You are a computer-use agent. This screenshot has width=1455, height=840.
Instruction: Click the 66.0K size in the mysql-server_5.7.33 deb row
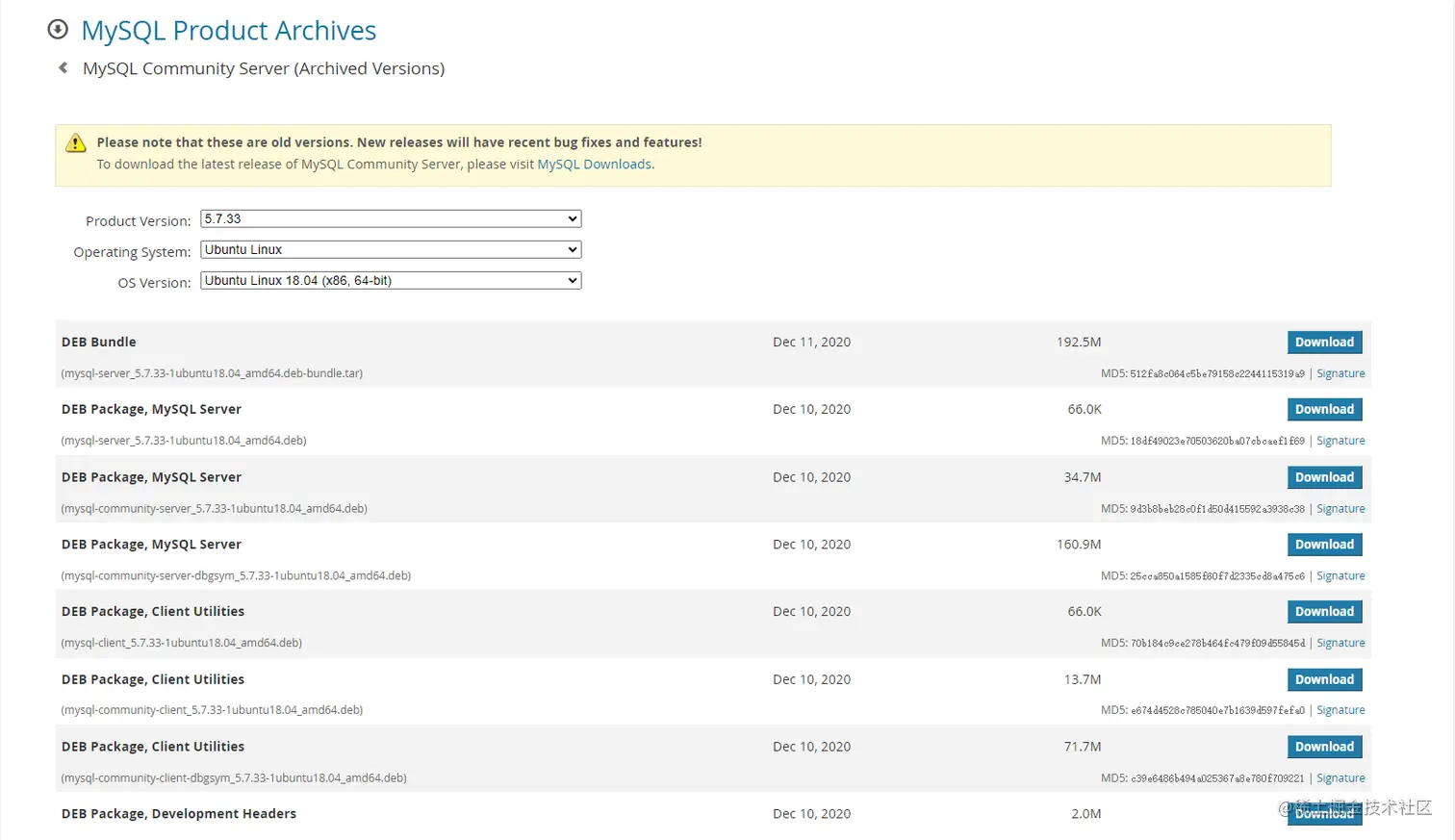pyautogui.click(x=1085, y=410)
